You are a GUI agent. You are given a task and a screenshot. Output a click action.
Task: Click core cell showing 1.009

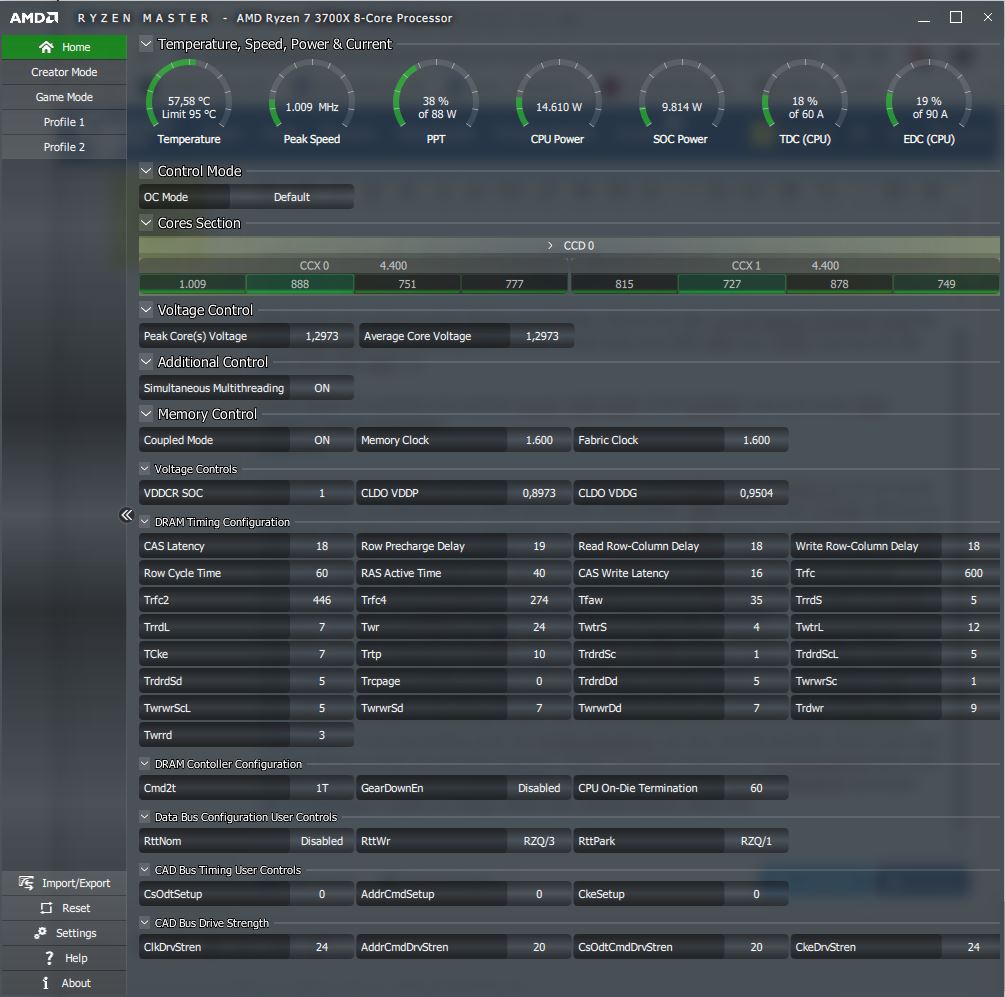click(x=192, y=284)
